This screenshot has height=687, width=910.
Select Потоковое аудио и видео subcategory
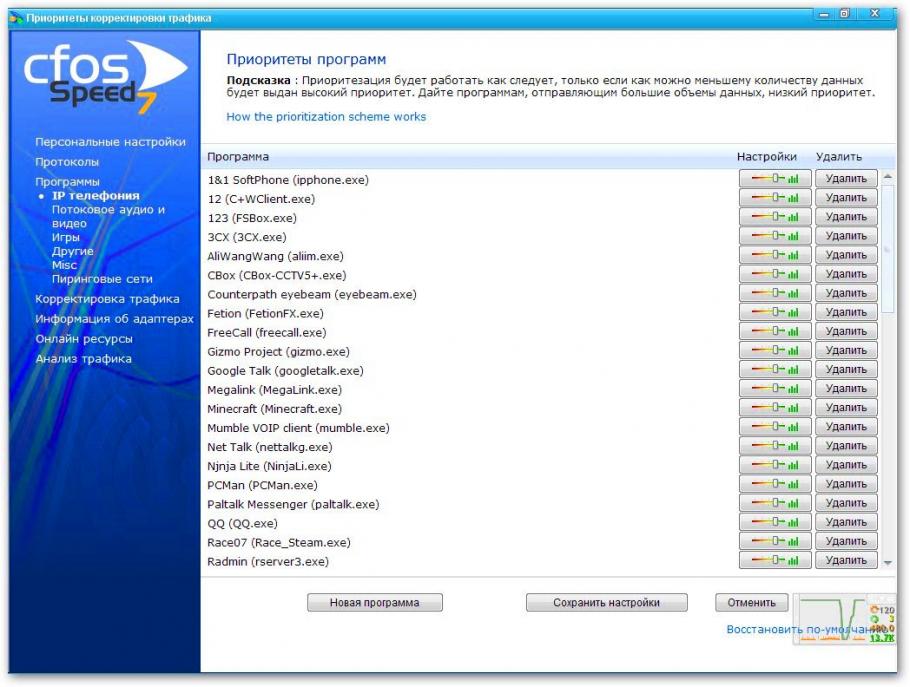(109, 216)
